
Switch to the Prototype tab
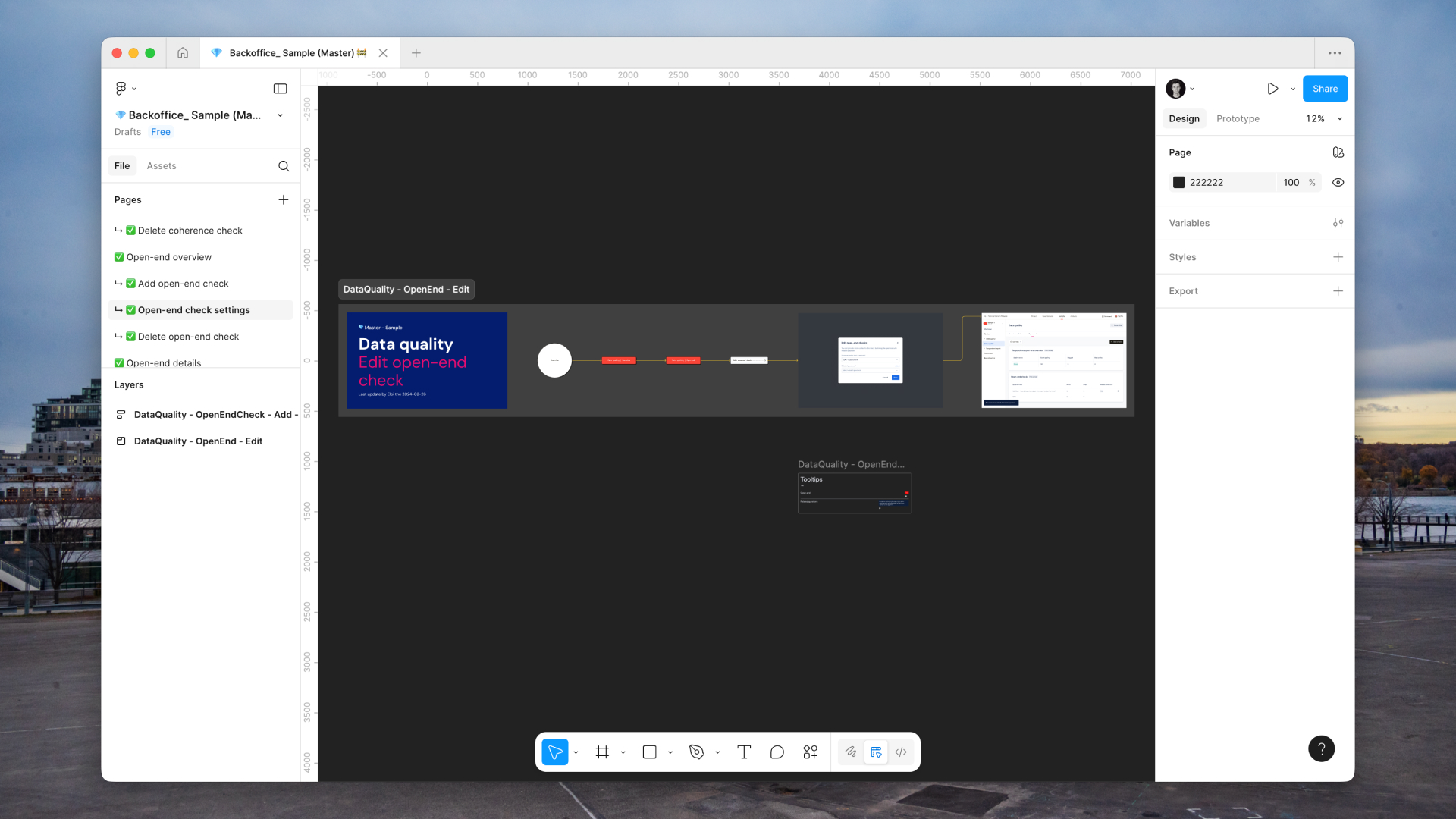coord(1238,118)
